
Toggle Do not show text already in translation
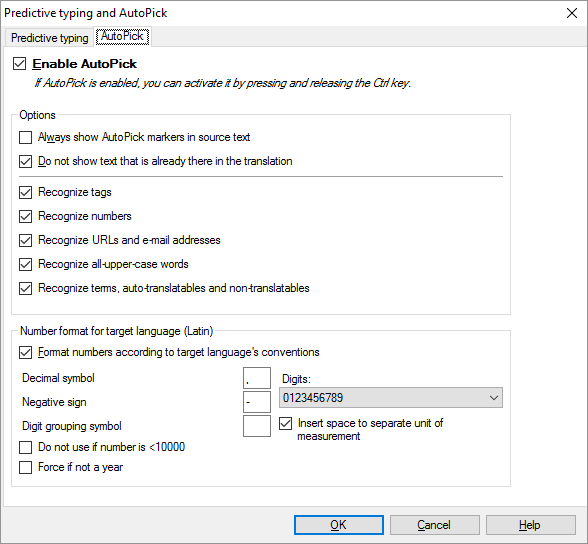pos(26,162)
